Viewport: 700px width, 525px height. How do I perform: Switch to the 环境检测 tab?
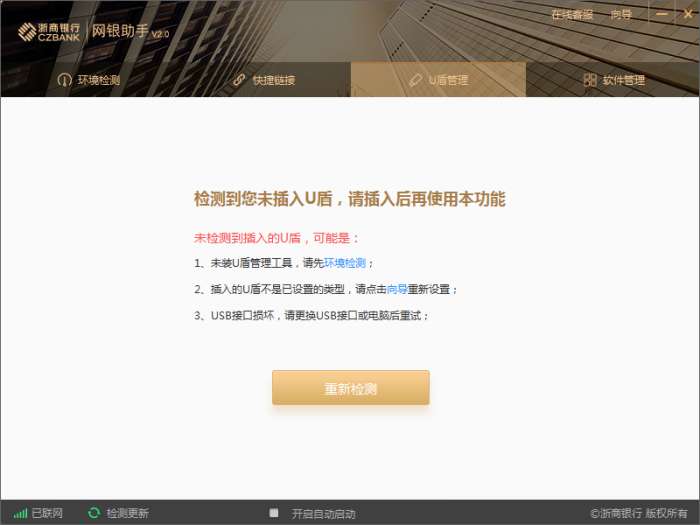click(89, 79)
